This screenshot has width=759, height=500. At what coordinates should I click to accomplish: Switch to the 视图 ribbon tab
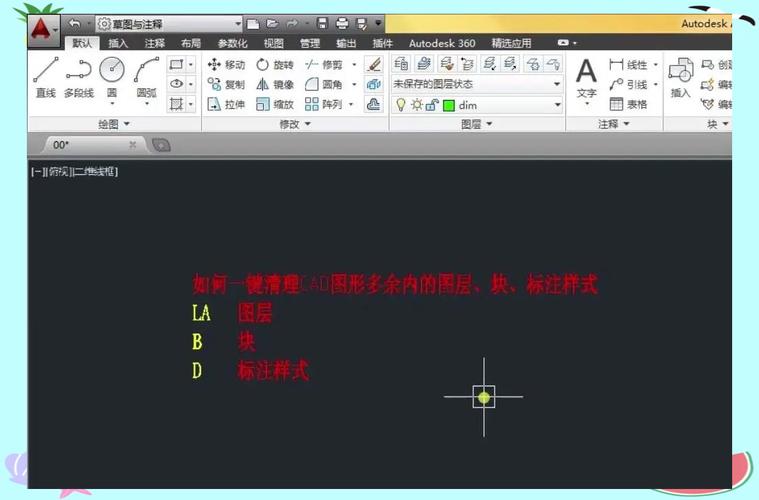click(x=273, y=43)
